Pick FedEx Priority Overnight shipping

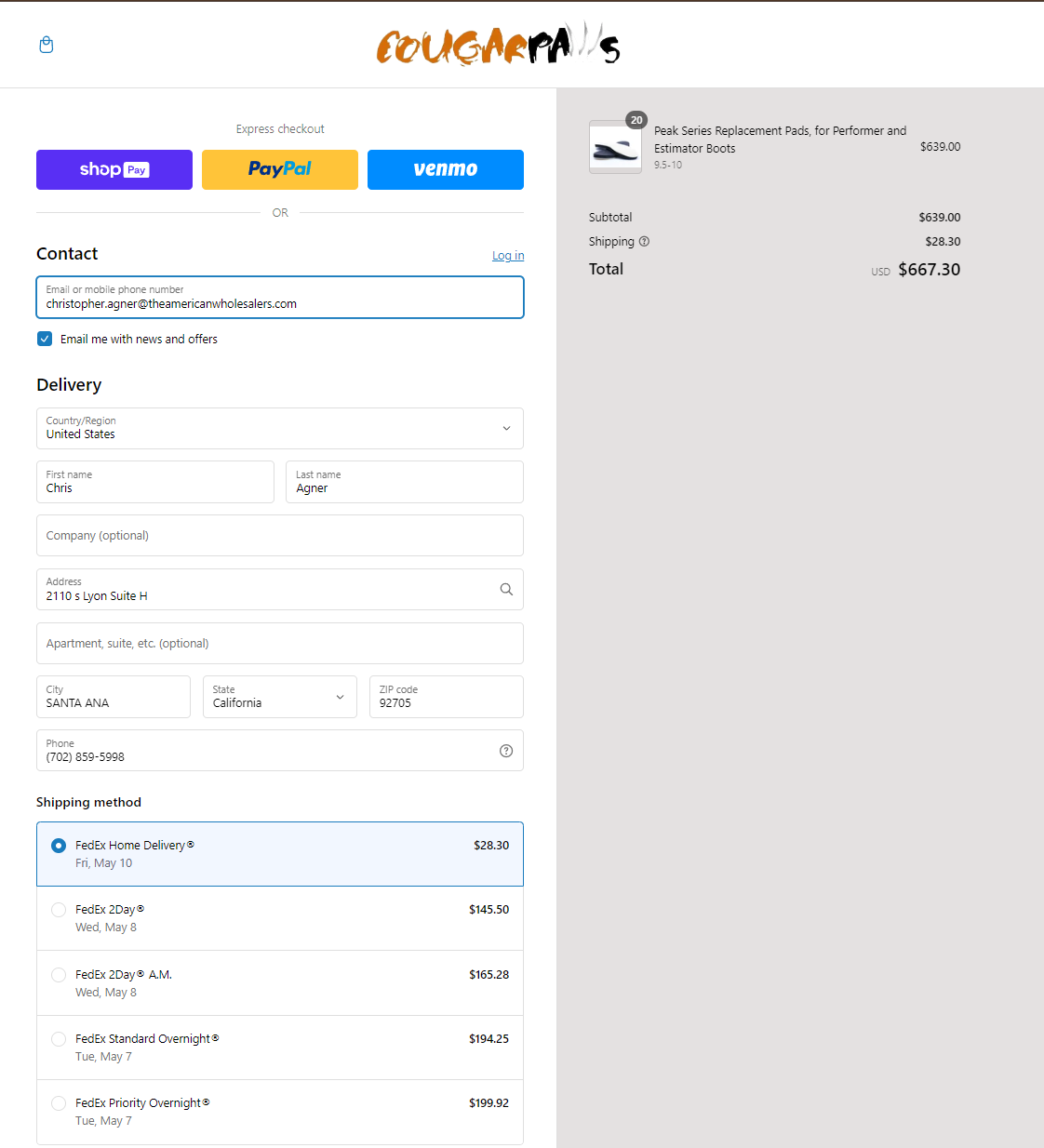[280, 1112]
